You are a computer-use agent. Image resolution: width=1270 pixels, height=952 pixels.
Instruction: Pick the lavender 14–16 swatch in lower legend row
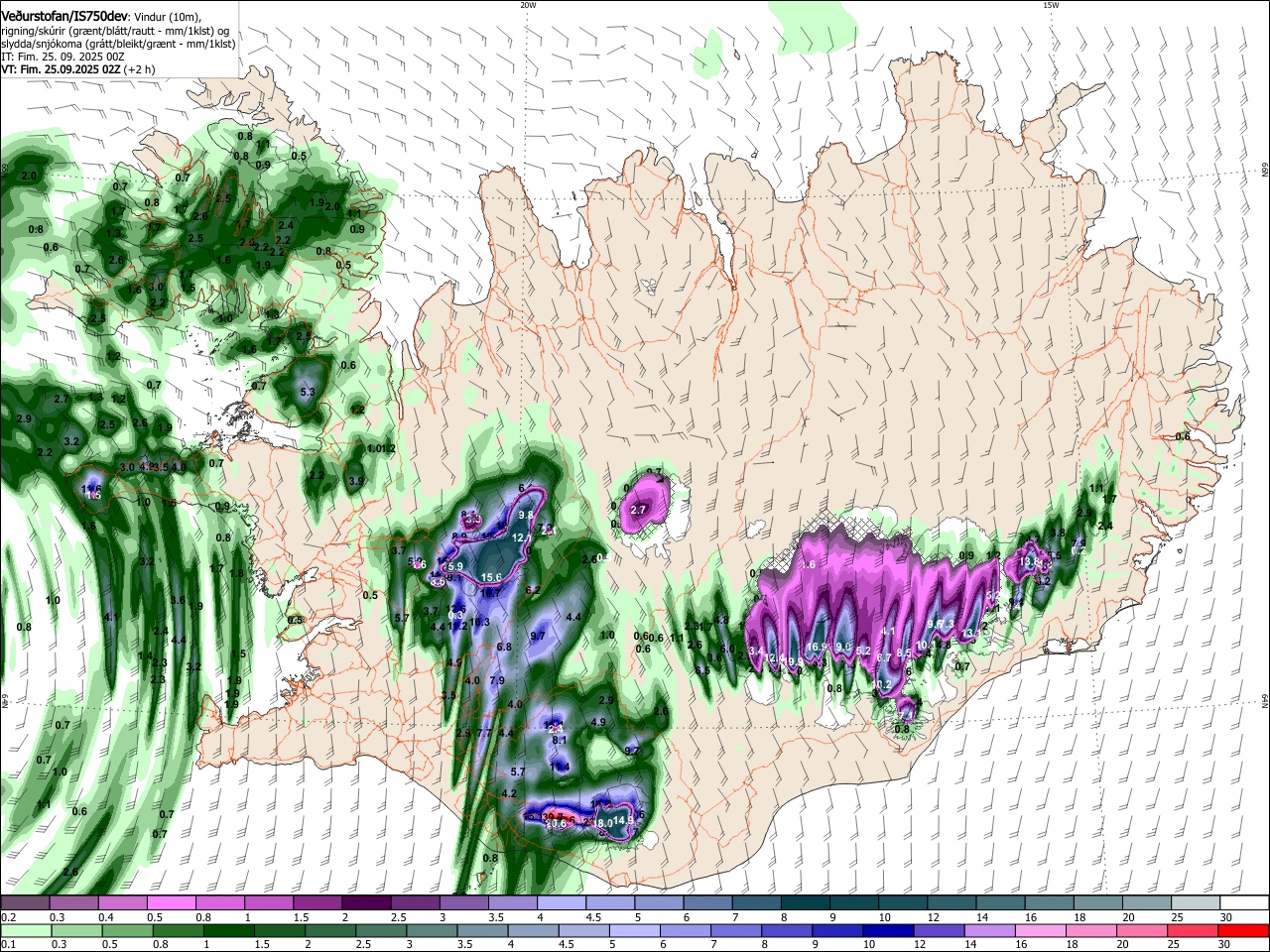[x=989, y=930]
